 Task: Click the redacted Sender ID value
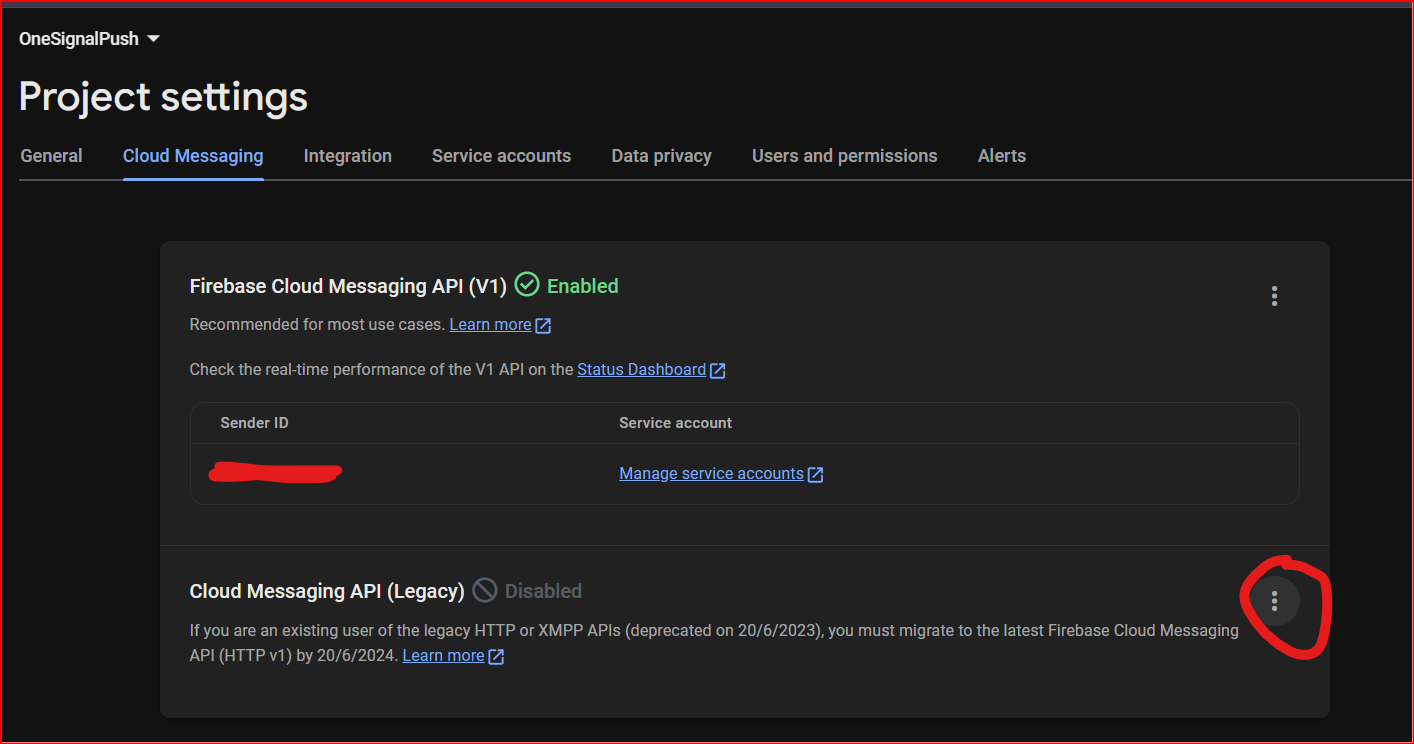275,473
